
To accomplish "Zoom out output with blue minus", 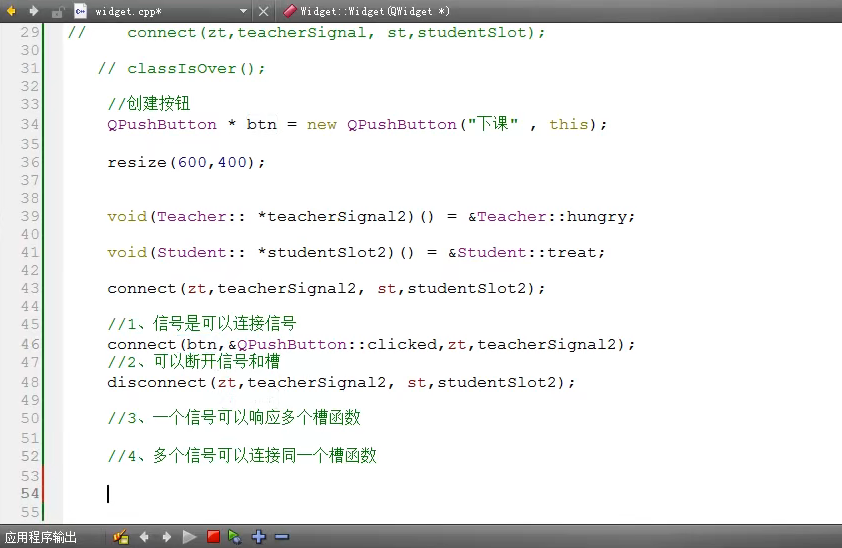I will [x=282, y=537].
